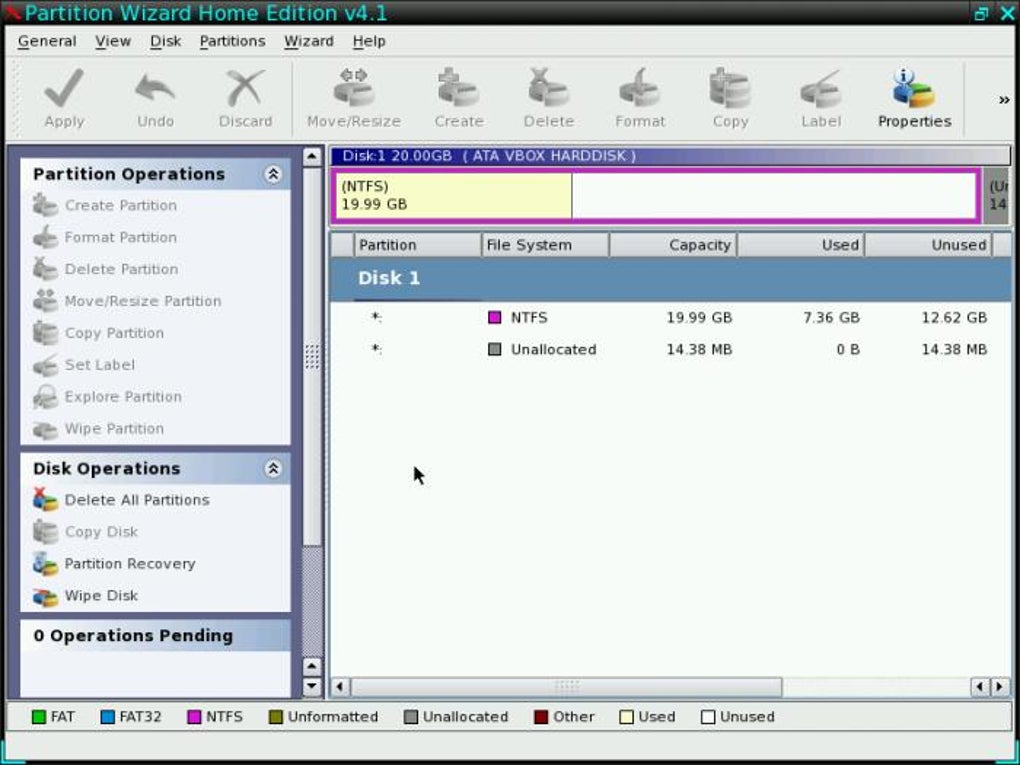Click the Explore Partition label
Image resolution: width=1020 pixels, height=765 pixels.
(123, 396)
